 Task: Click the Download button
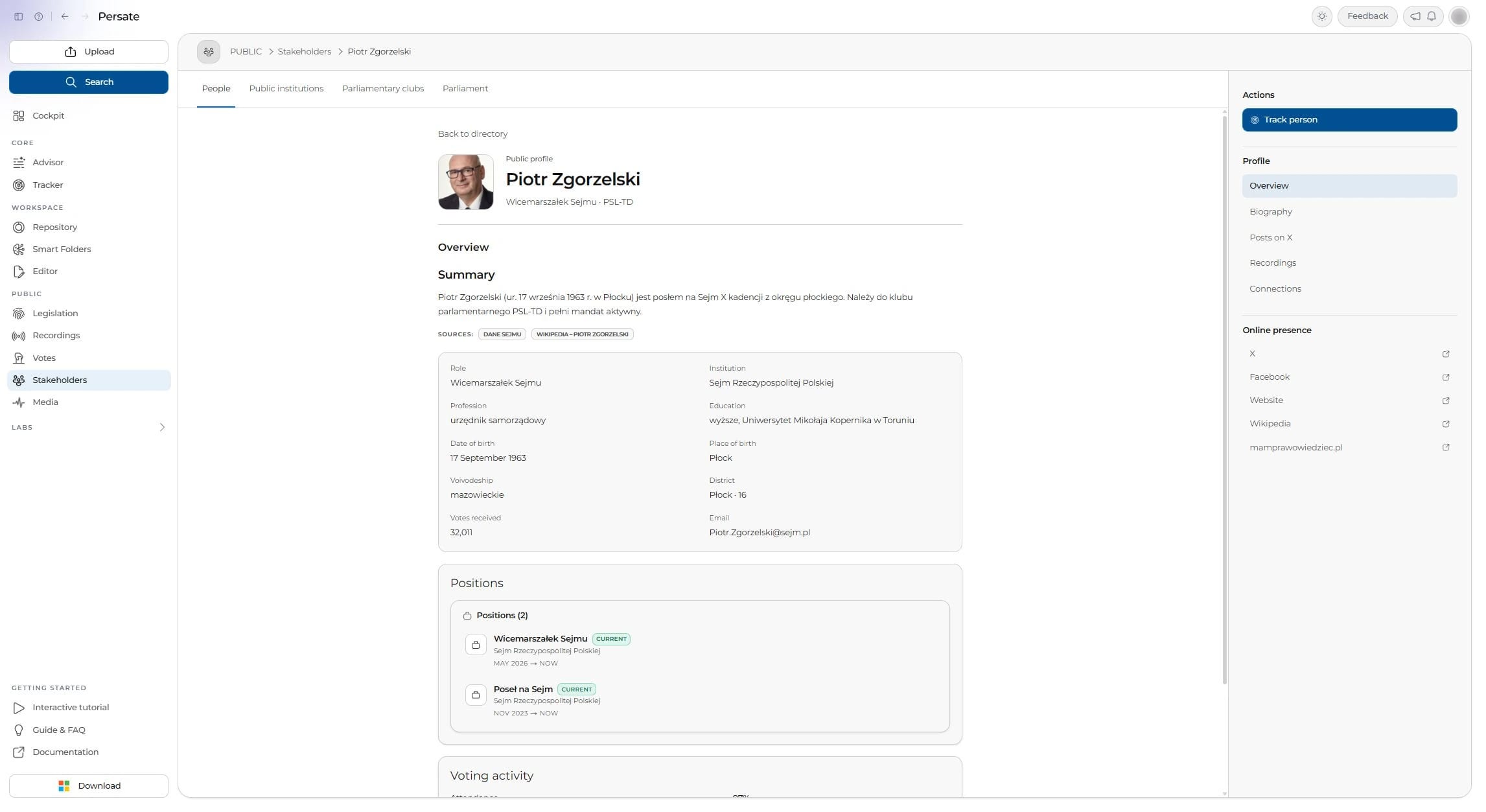point(89,786)
